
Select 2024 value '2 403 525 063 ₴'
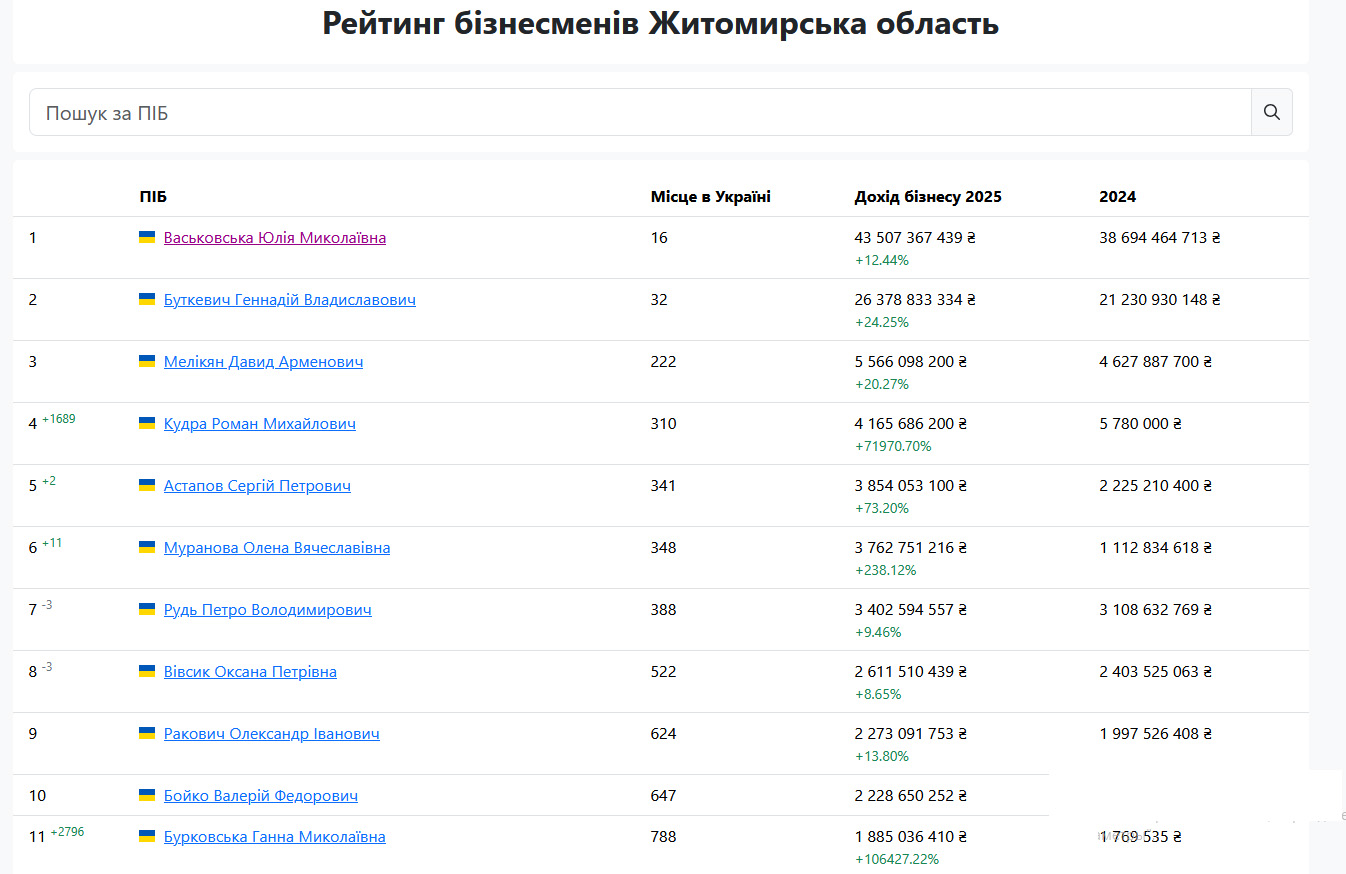coord(1156,672)
